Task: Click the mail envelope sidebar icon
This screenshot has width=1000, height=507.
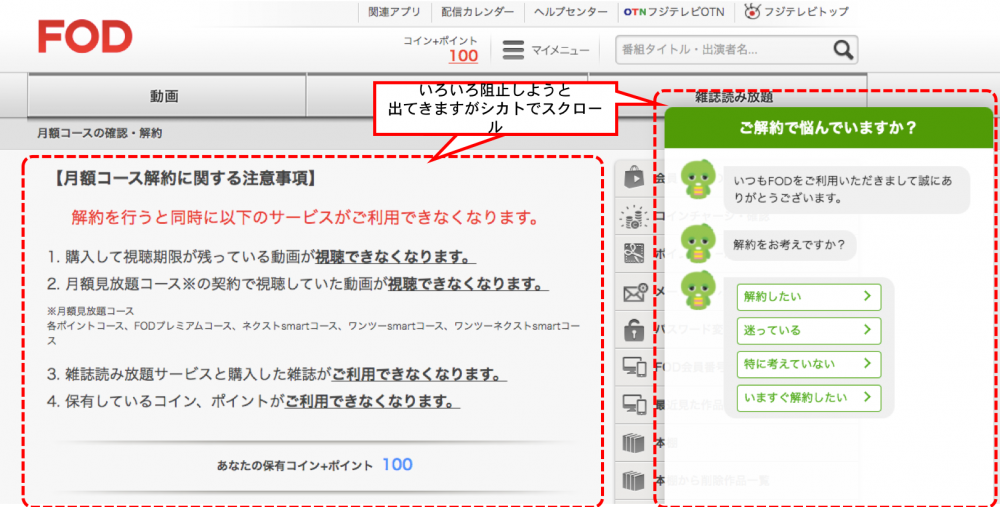Action: point(635,293)
